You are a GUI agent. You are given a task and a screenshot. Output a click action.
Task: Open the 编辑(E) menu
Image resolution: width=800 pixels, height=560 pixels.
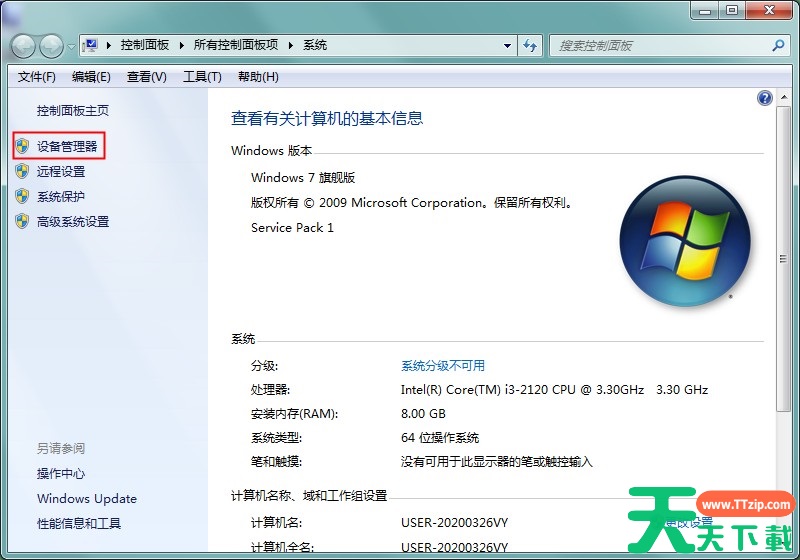click(x=91, y=77)
